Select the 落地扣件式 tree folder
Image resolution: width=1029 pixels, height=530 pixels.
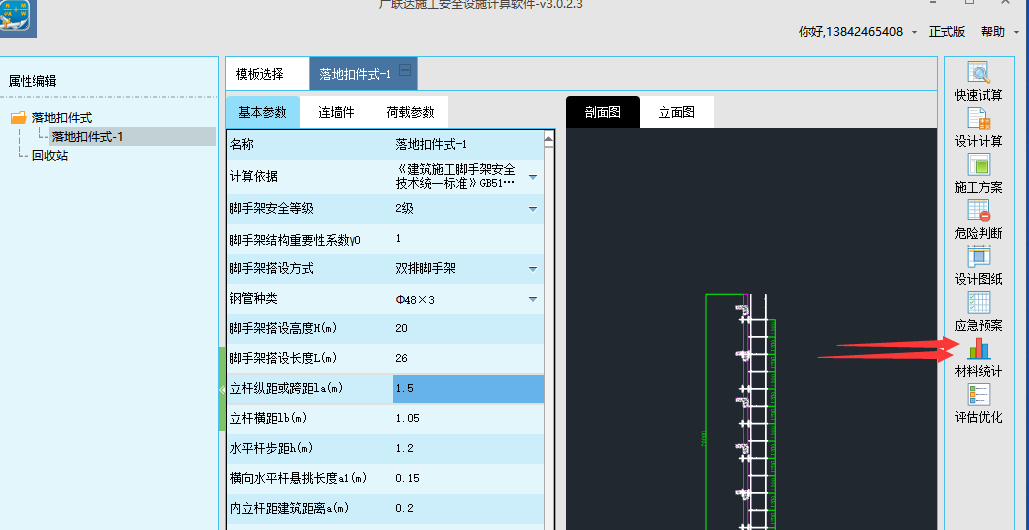pyautogui.click(x=62, y=118)
